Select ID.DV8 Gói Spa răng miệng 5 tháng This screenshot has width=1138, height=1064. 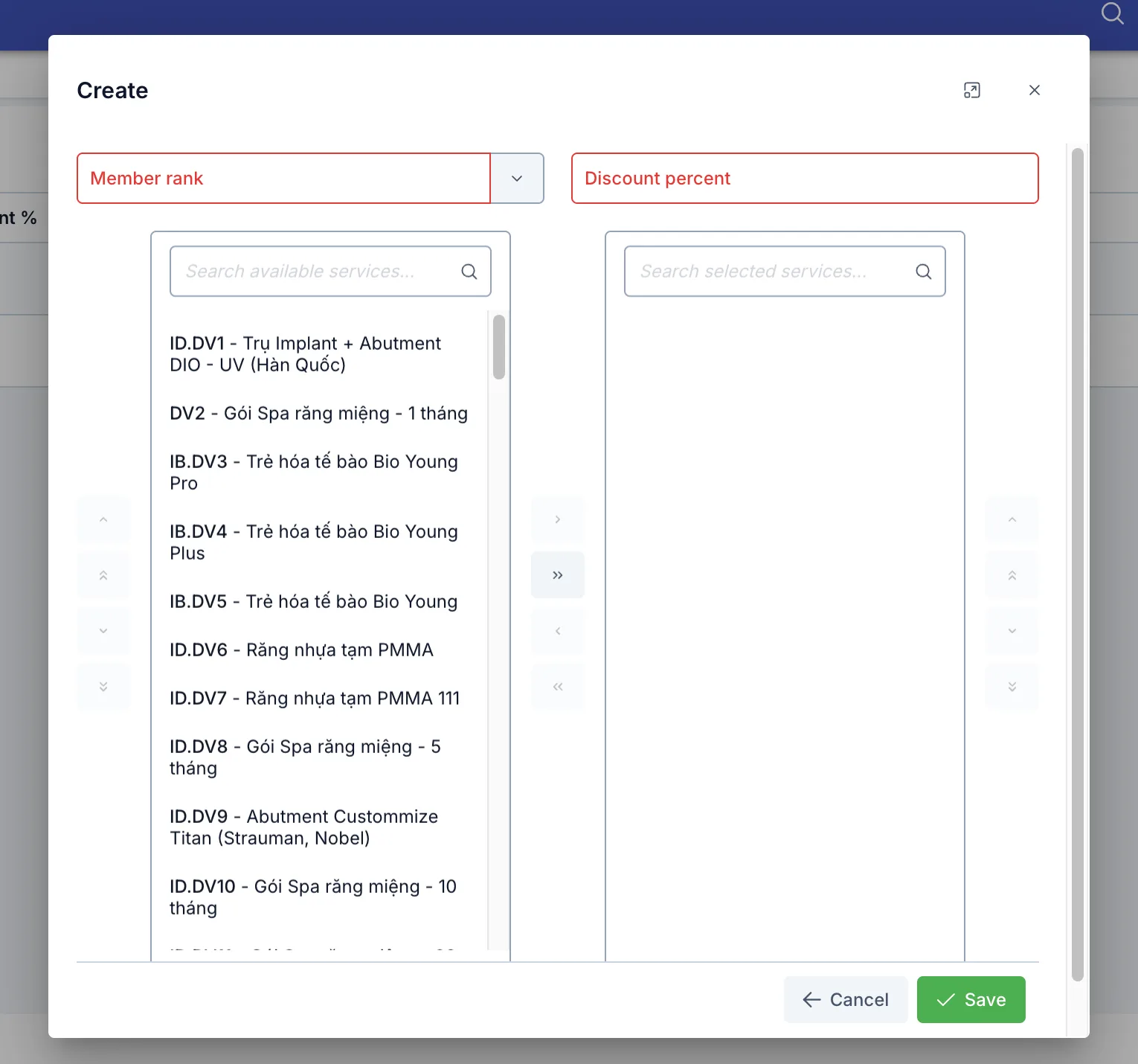[x=320, y=757]
